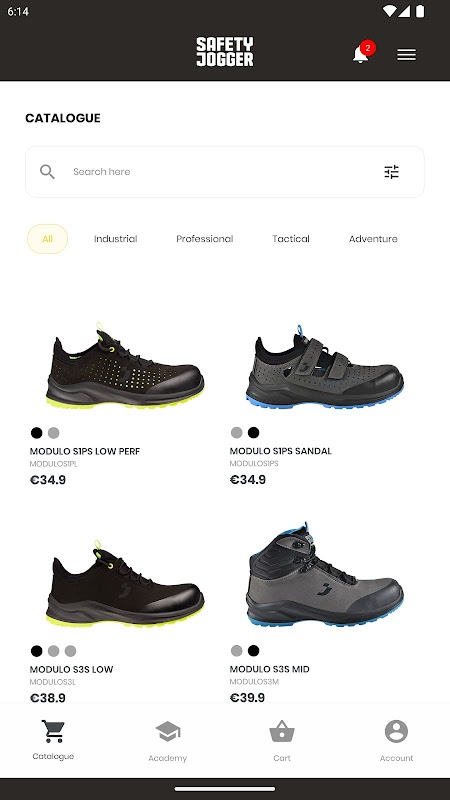This screenshot has width=450, height=800.
Task: Select the Professional category tab
Action: [x=205, y=239]
